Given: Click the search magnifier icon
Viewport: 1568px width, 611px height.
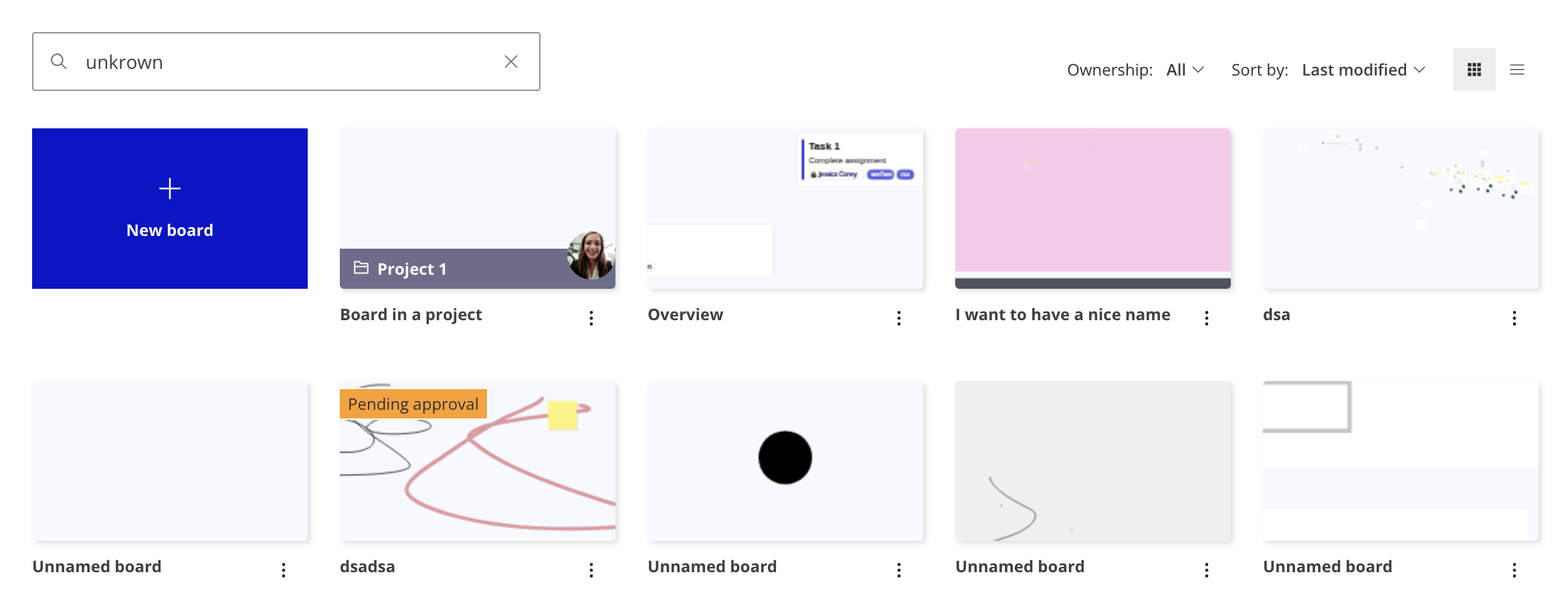Looking at the screenshot, I should (59, 62).
